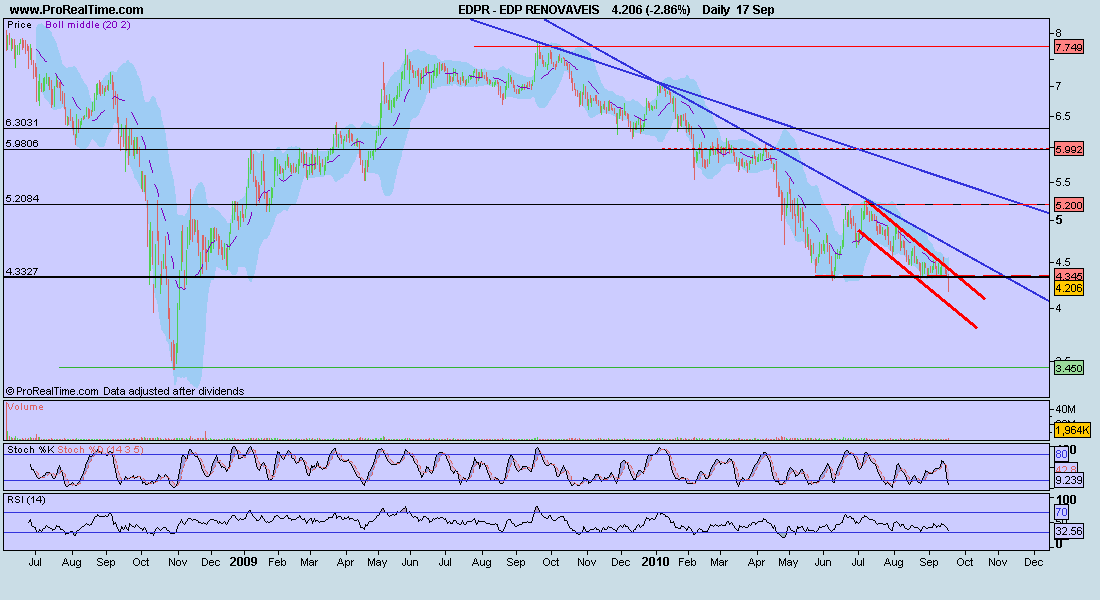
Task: Click the Feb label right after 2009
Action: [x=277, y=562]
